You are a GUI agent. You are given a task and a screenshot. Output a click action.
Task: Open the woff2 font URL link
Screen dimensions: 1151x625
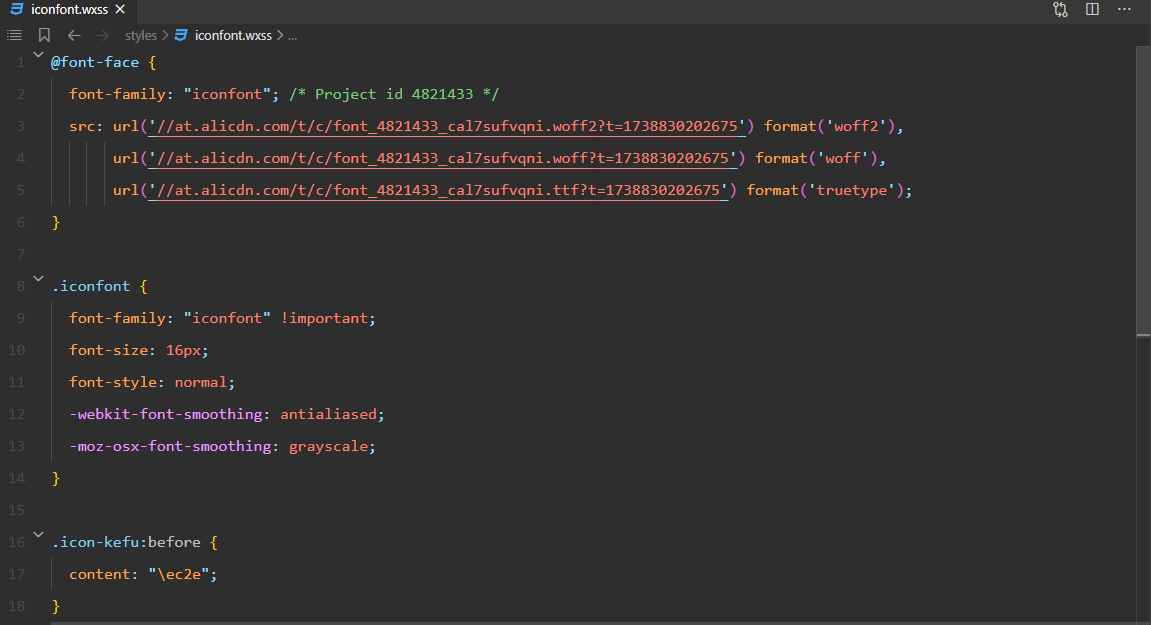pyautogui.click(x=444, y=126)
